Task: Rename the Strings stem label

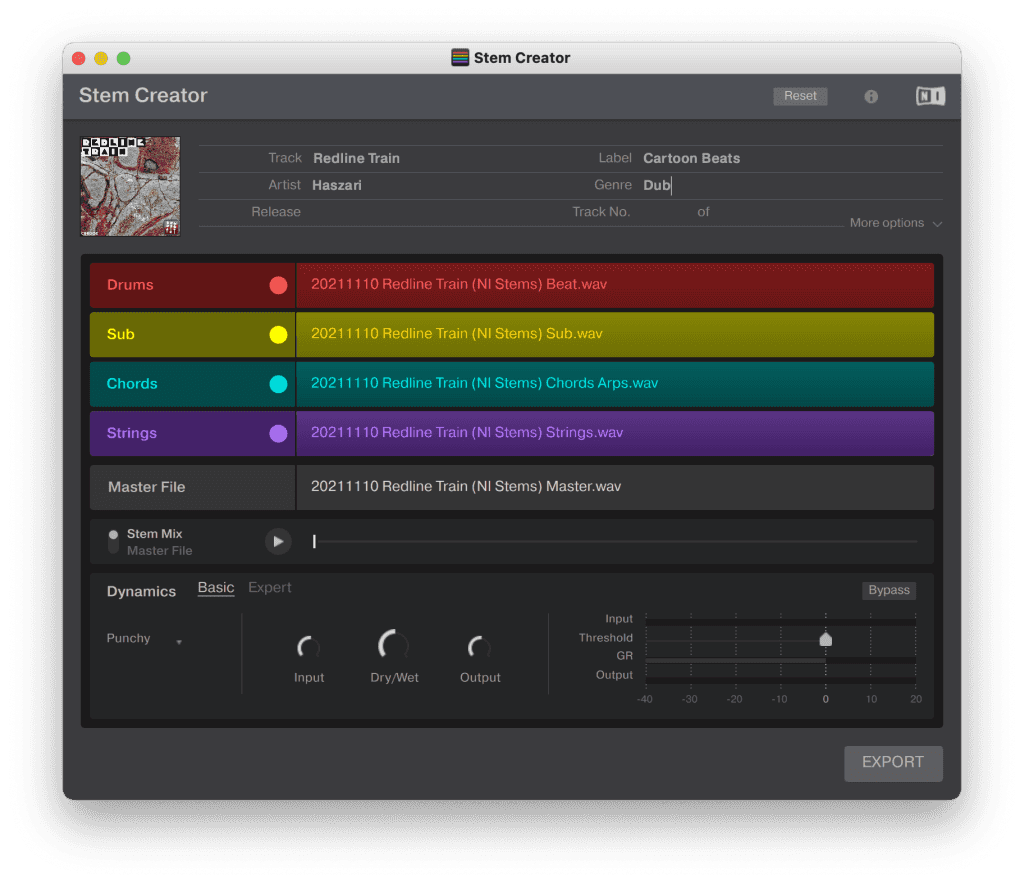Action: 131,433
